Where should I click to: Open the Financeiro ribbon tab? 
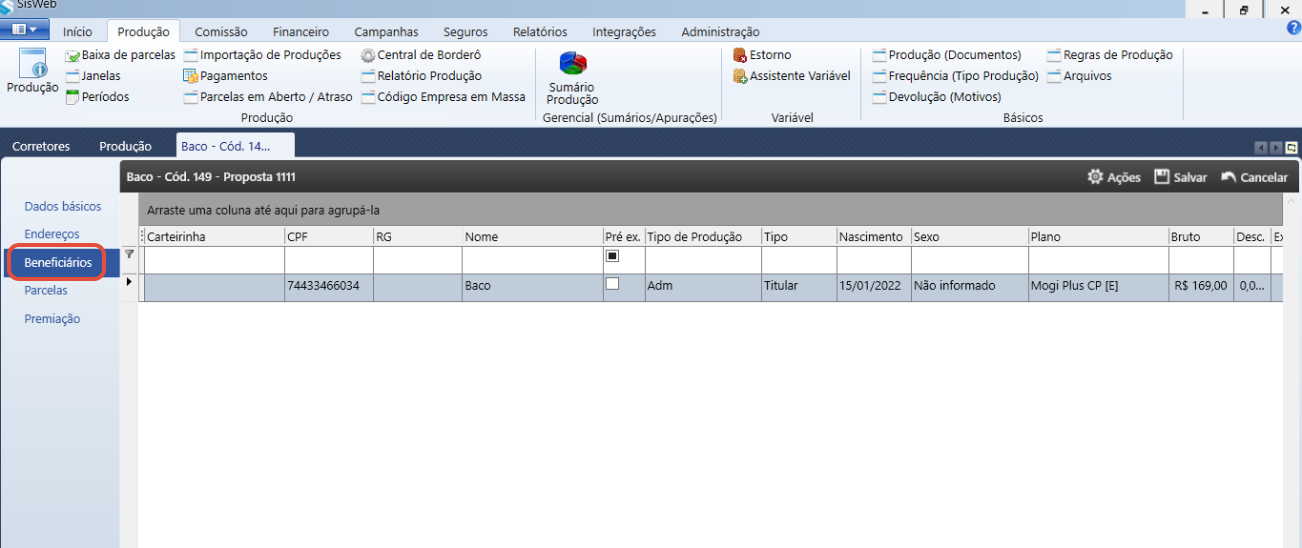300,32
